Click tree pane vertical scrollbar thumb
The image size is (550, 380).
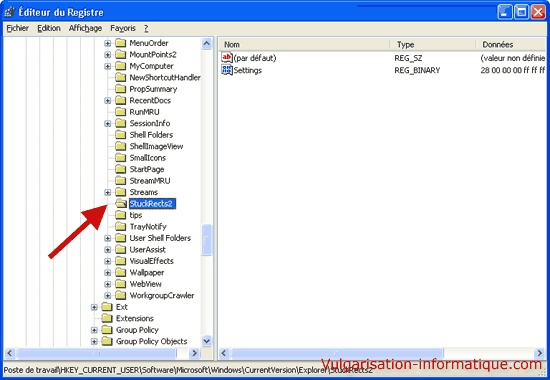pos(207,239)
